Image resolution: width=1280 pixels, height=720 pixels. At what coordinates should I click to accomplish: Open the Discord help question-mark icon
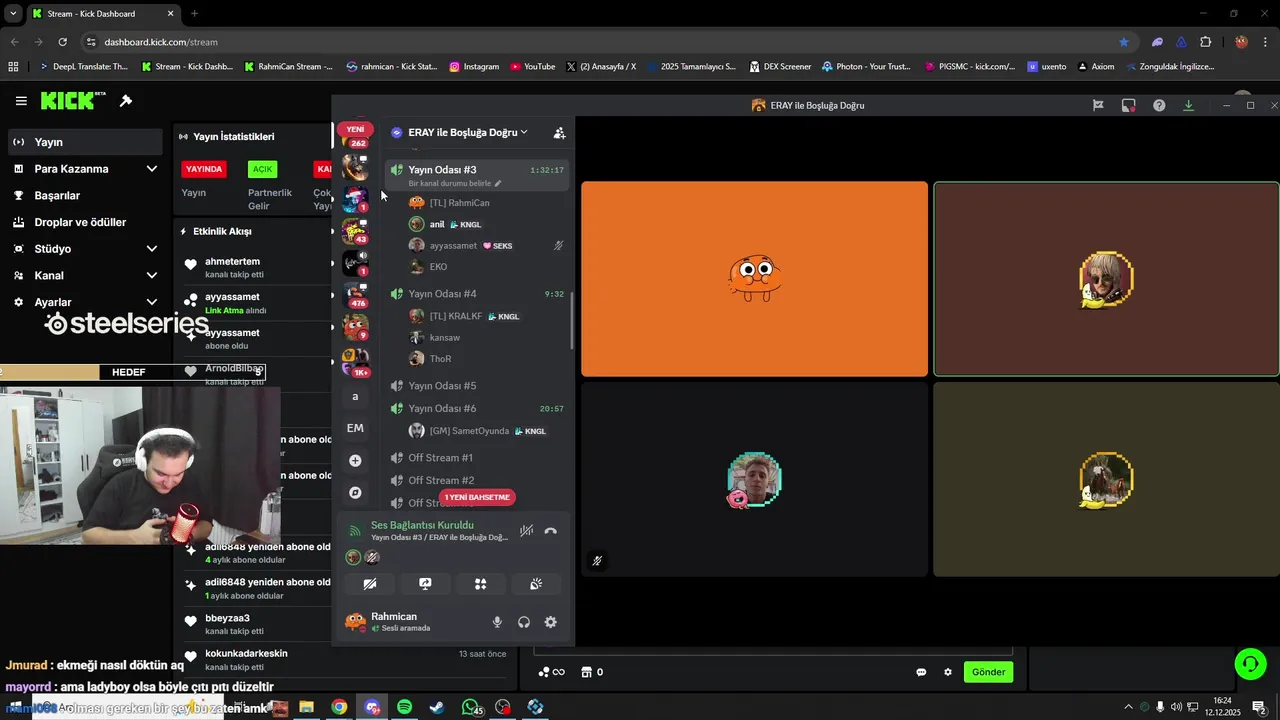[1159, 105]
